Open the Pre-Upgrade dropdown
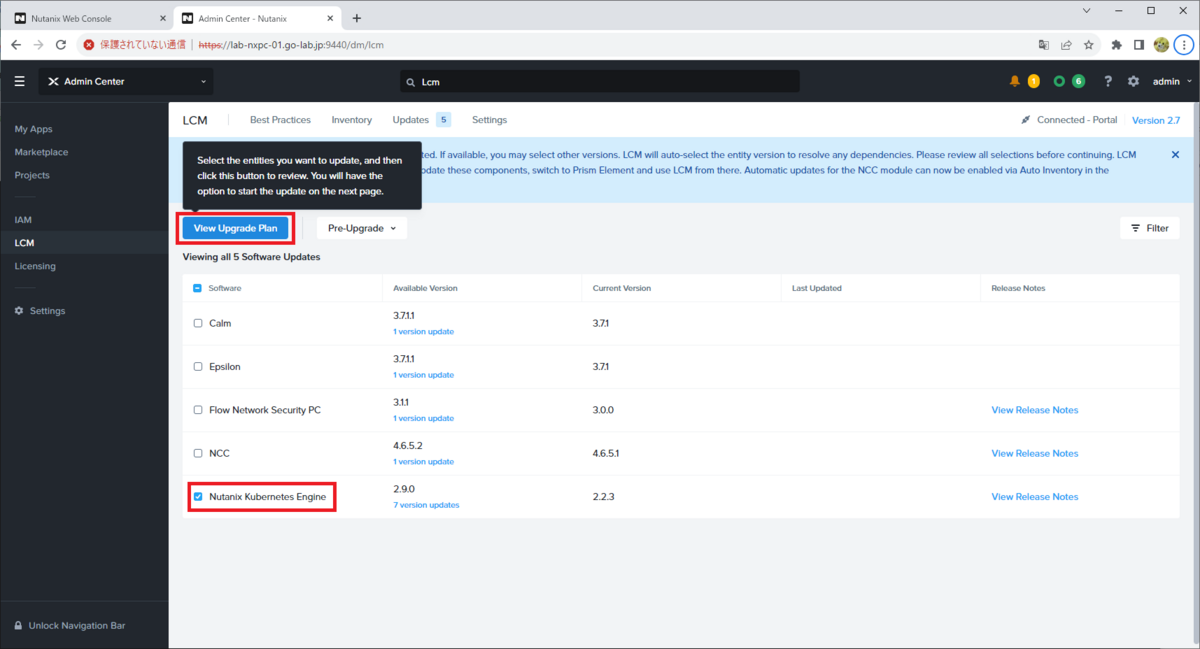Screen dimensions: 1200x649 [362, 228]
